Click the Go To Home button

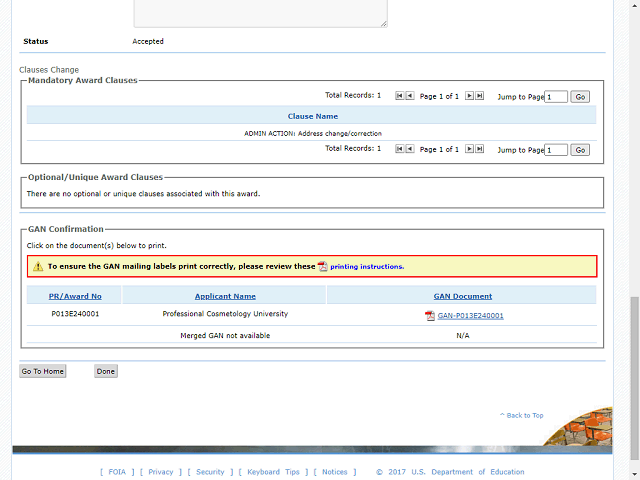[42, 371]
